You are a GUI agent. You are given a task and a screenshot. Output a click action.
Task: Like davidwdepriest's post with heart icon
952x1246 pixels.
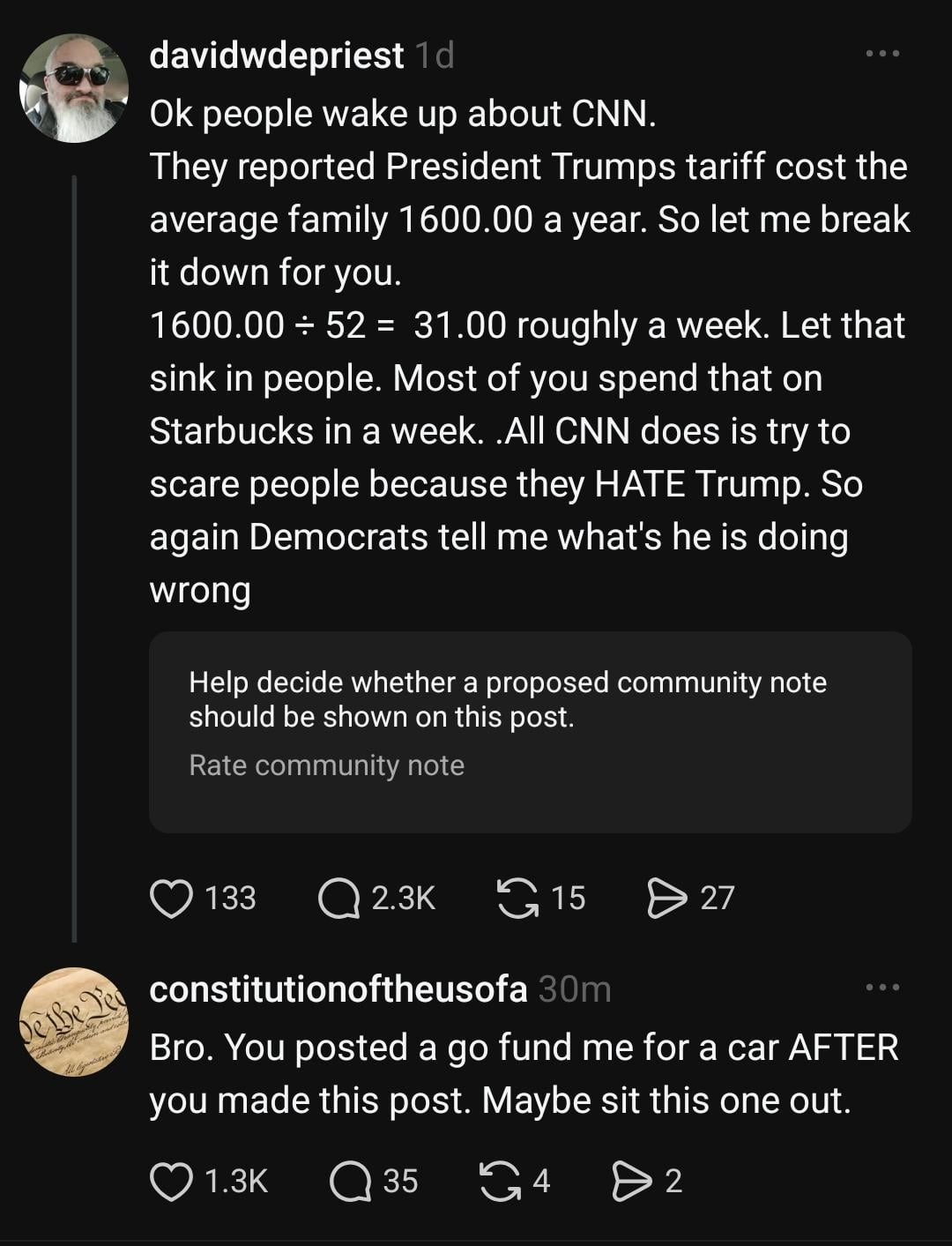(x=172, y=899)
